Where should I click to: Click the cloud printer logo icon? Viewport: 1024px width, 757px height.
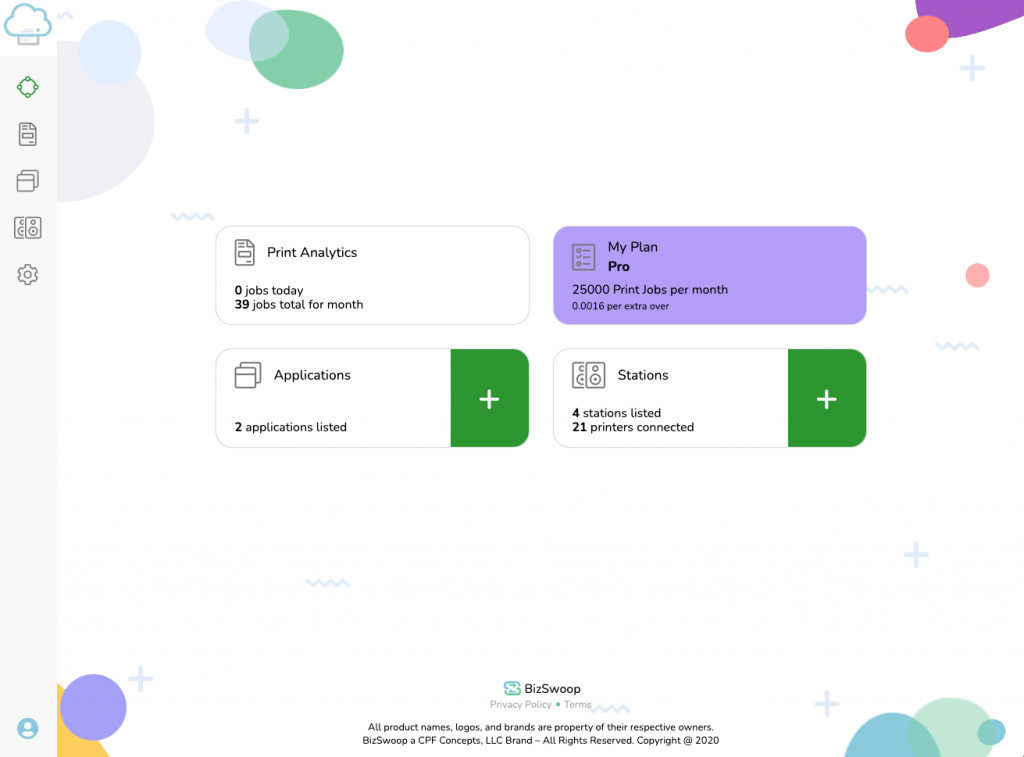pyautogui.click(x=28, y=23)
